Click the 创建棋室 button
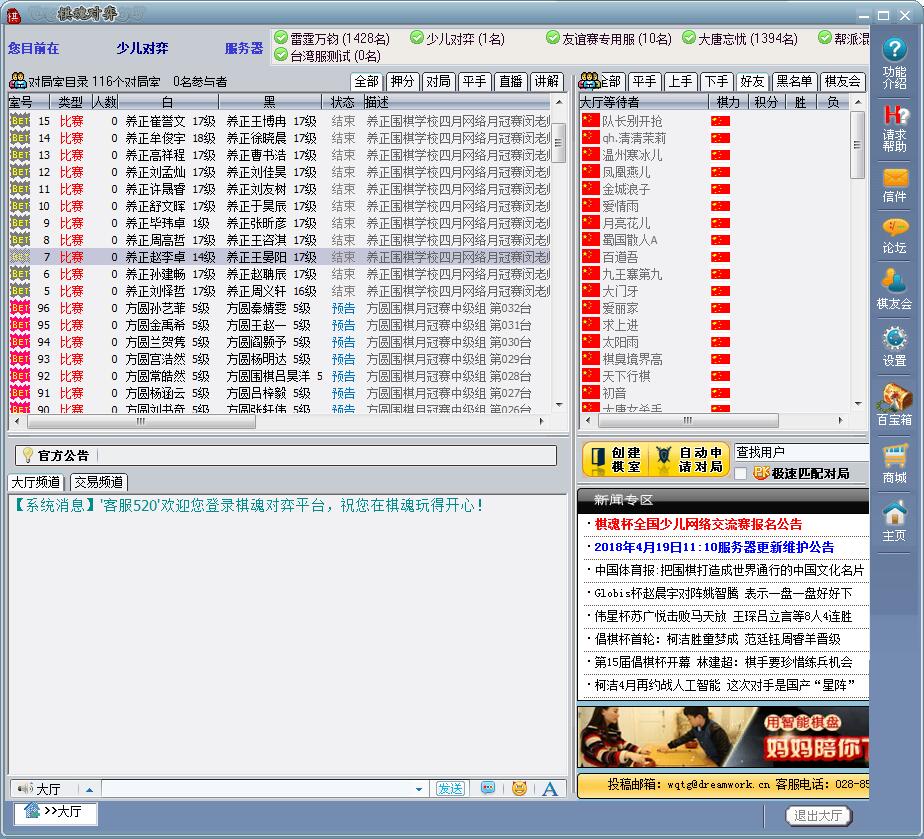 pyautogui.click(x=614, y=460)
